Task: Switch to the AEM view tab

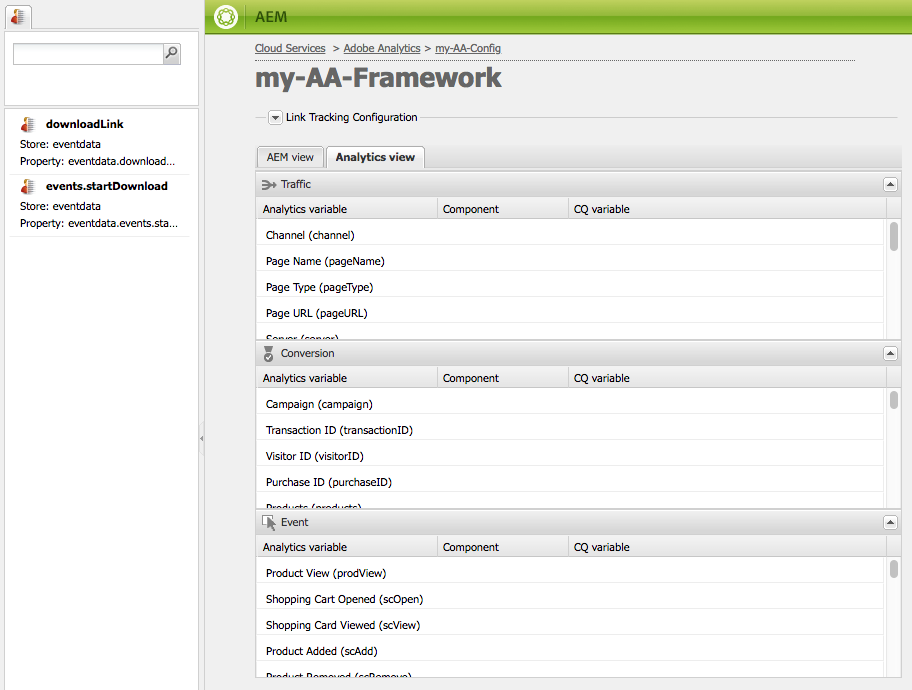Action: tap(290, 157)
